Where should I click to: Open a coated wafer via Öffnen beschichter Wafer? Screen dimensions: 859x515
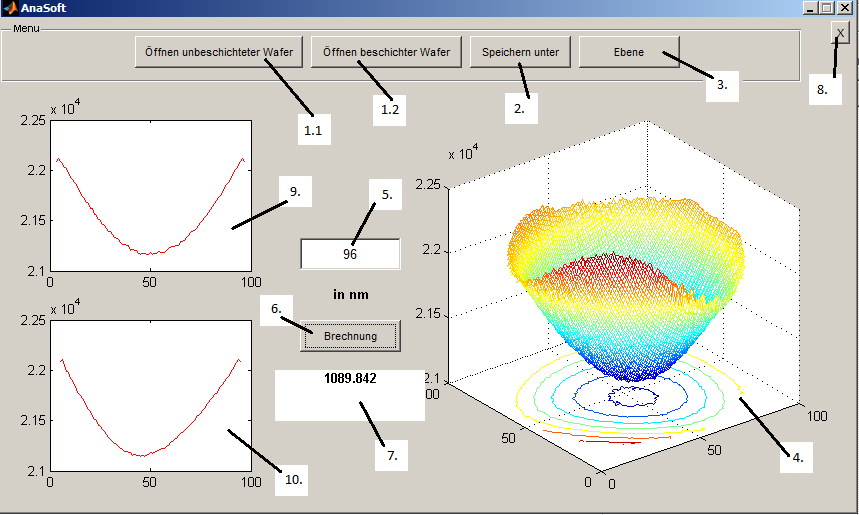pos(385,52)
